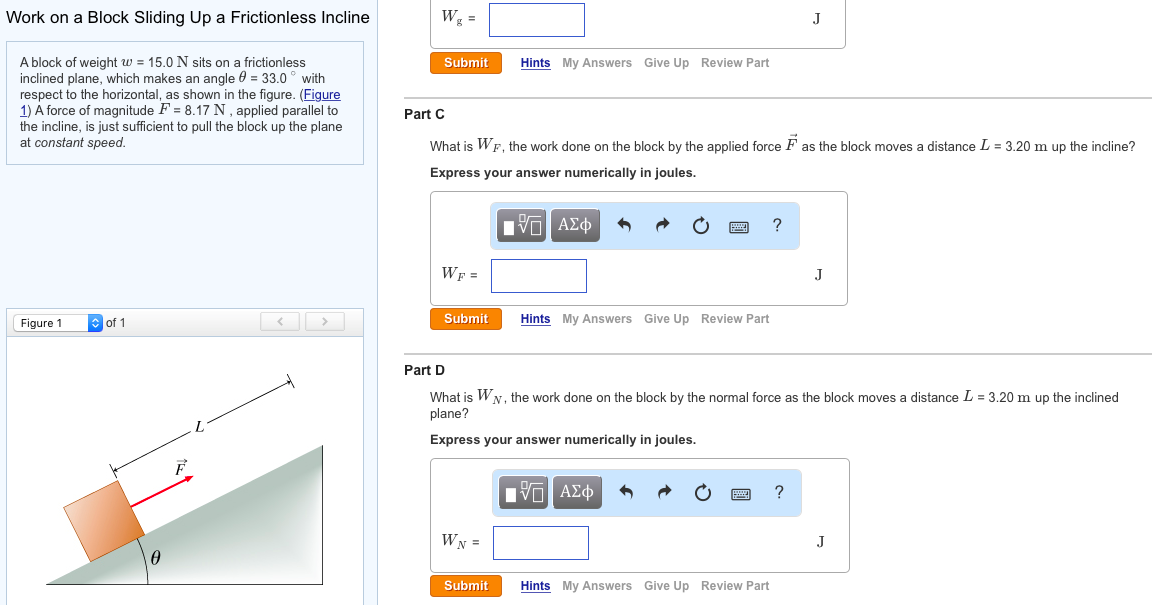Select the ΑΣφ Greek symbols icon in Part D

coord(577,492)
